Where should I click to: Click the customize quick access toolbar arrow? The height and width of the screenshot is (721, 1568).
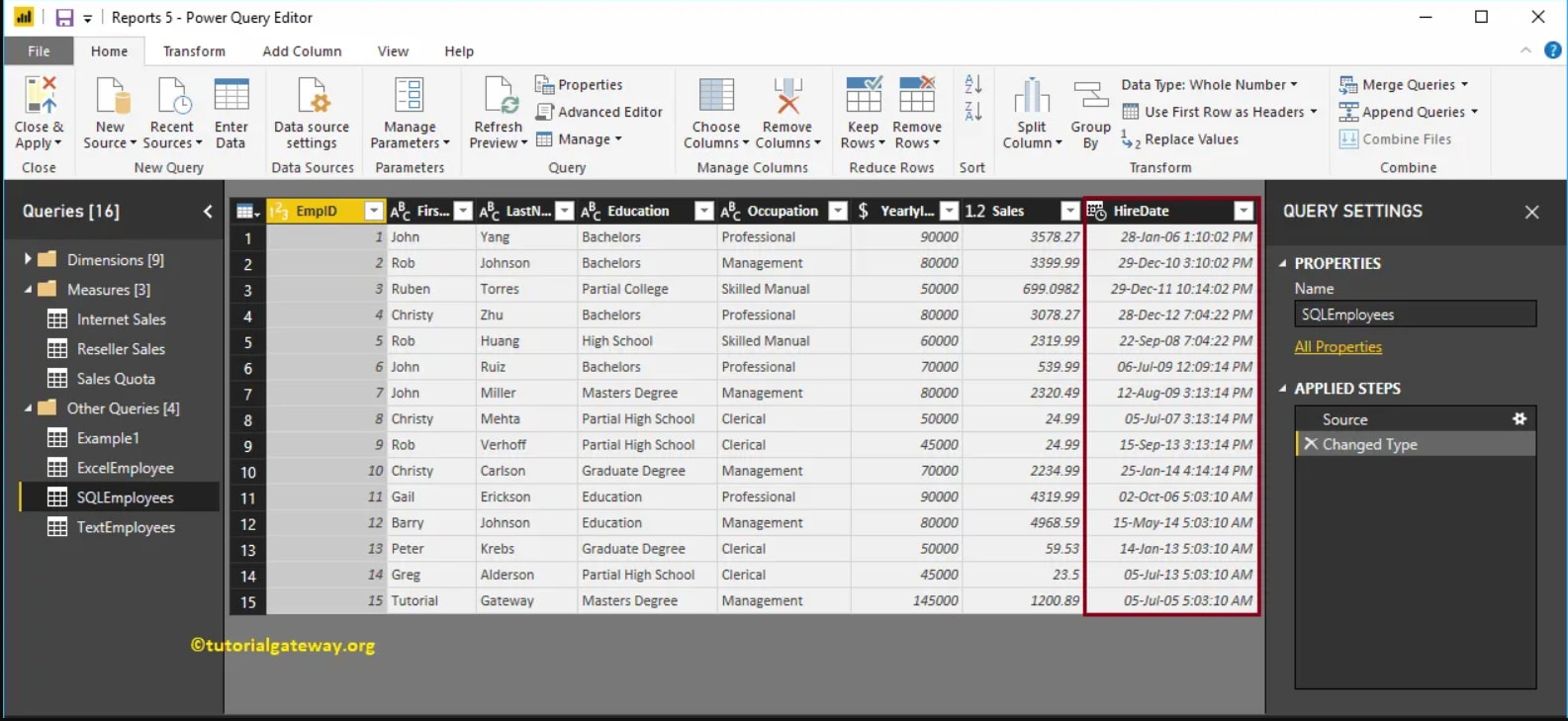click(x=87, y=19)
